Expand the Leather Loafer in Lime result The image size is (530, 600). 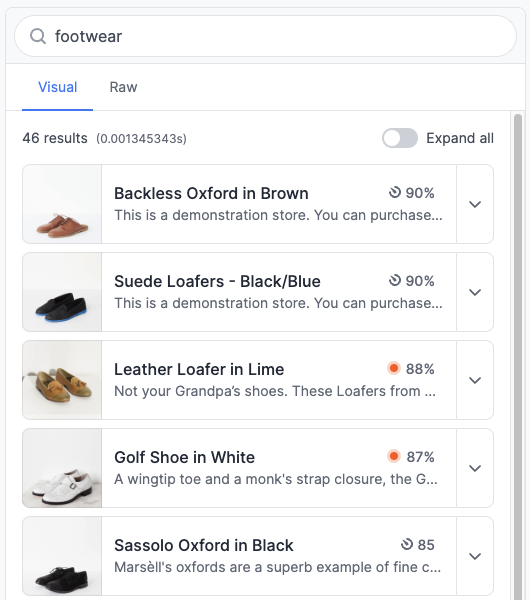pos(475,380)
